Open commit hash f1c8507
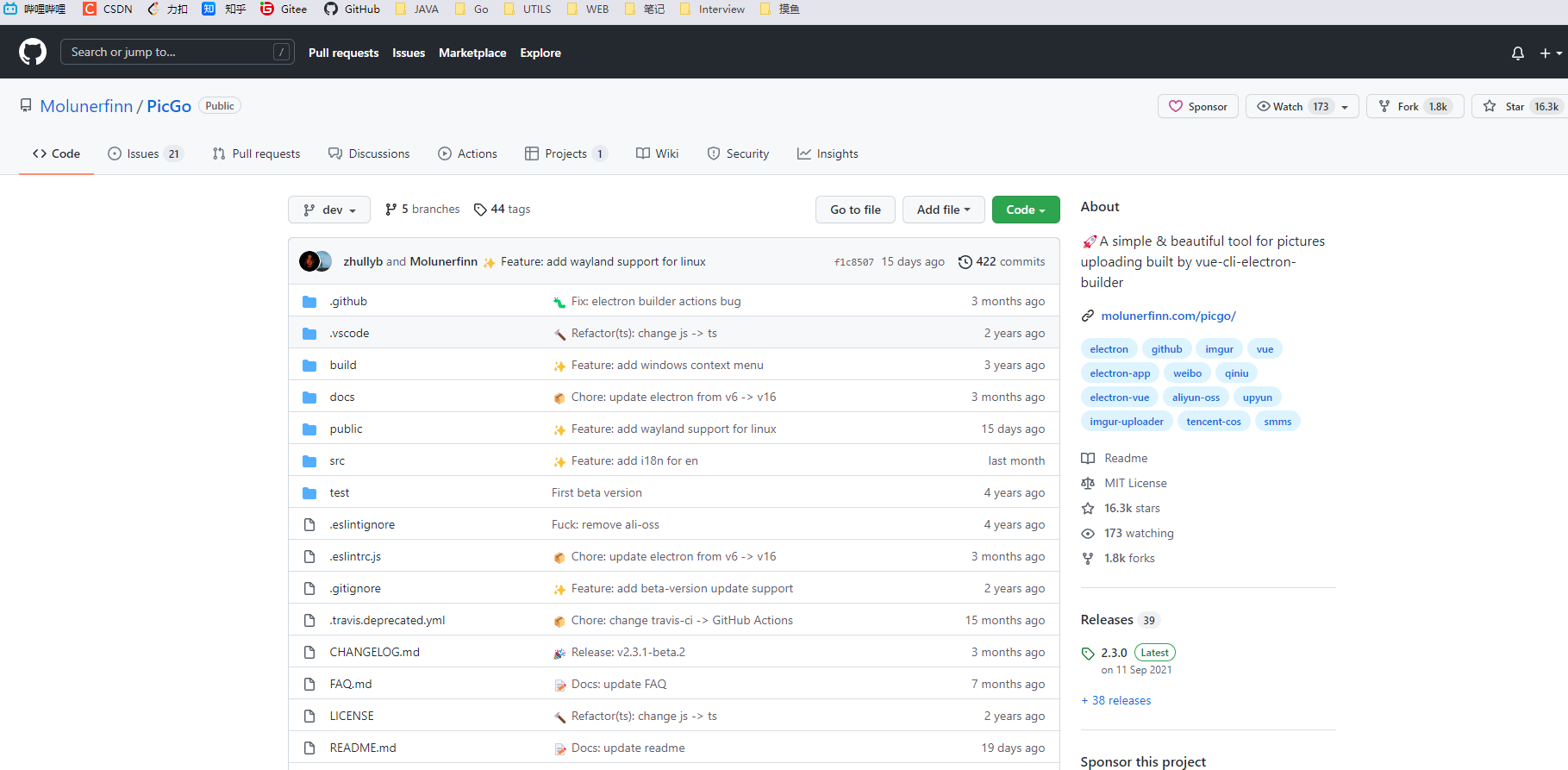Viewport: 1568px width, 770px height. [x=854, y=262]
